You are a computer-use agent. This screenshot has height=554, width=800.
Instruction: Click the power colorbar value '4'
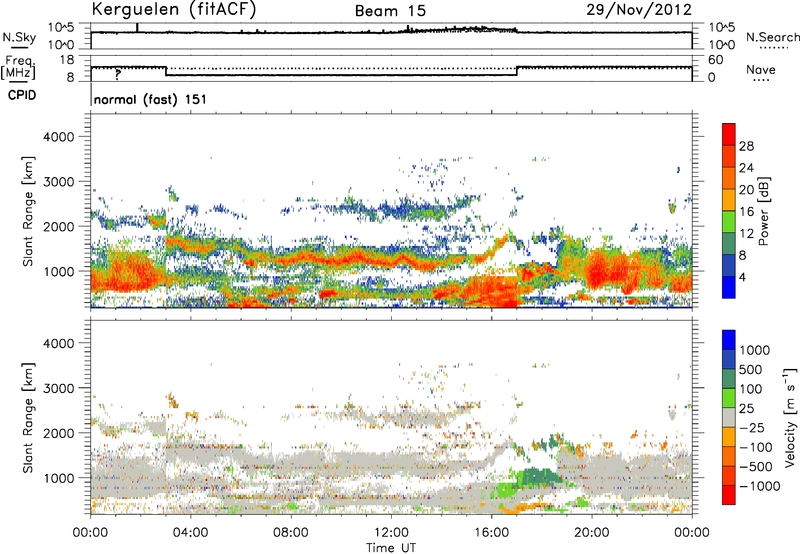[x=743, y=278]
